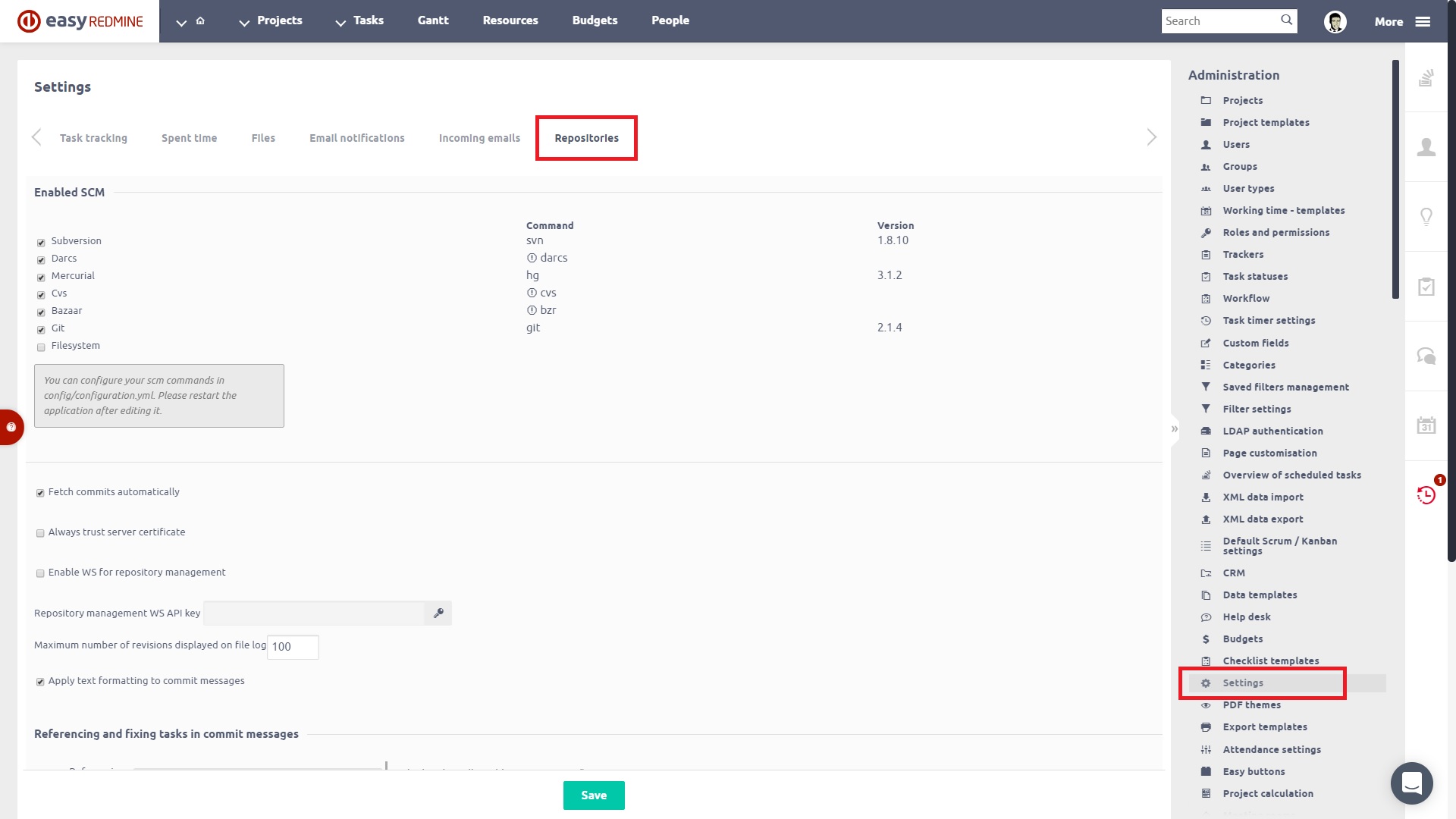Click the red recent activity clock with badge
1456x819 pixels.
pos(1426,494)
